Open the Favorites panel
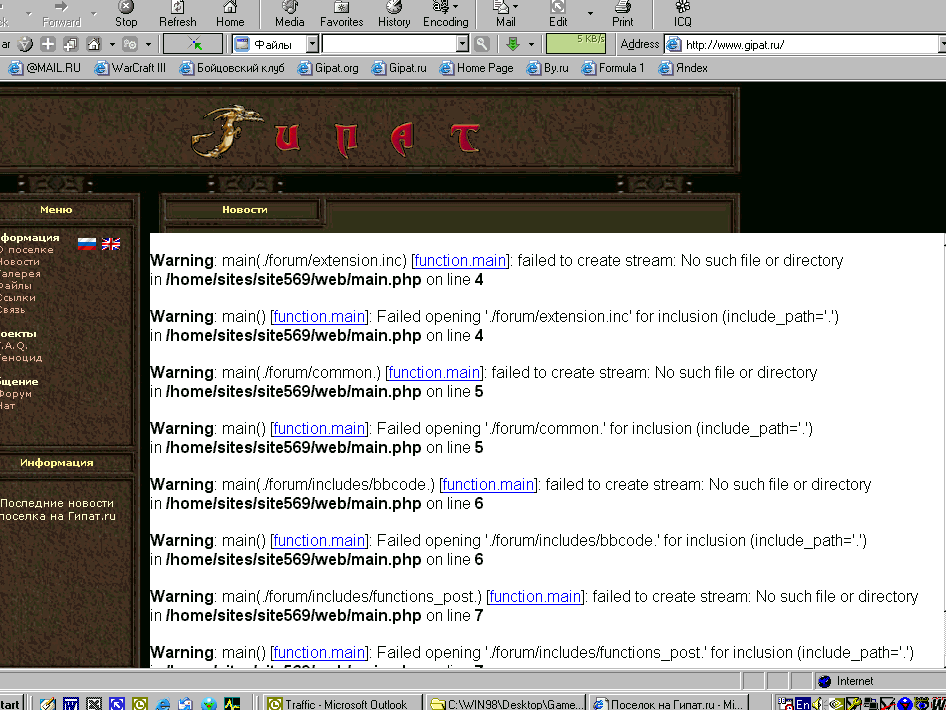Viewport: 946px width, 710px height. [x=341, y=14]
